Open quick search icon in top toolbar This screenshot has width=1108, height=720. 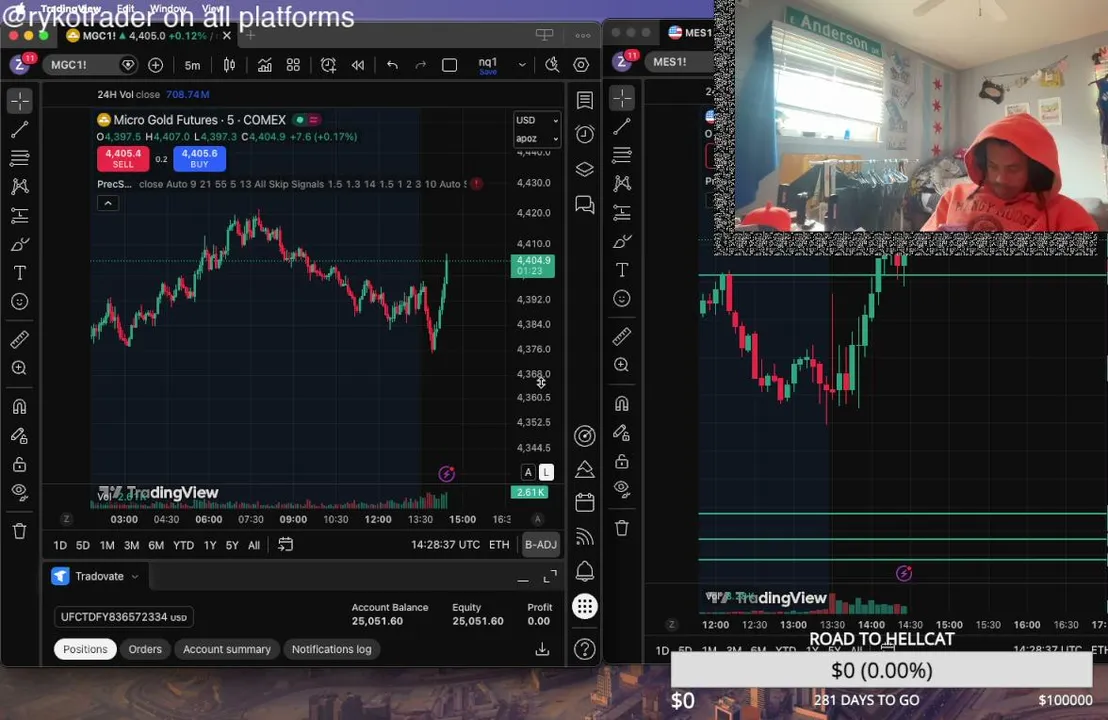coord(552,65)
